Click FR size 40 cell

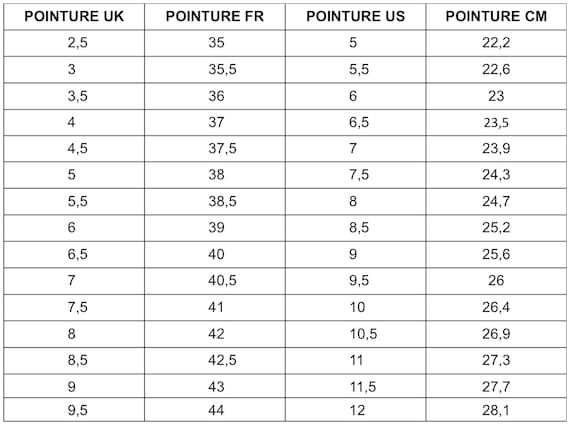[215, 254]
